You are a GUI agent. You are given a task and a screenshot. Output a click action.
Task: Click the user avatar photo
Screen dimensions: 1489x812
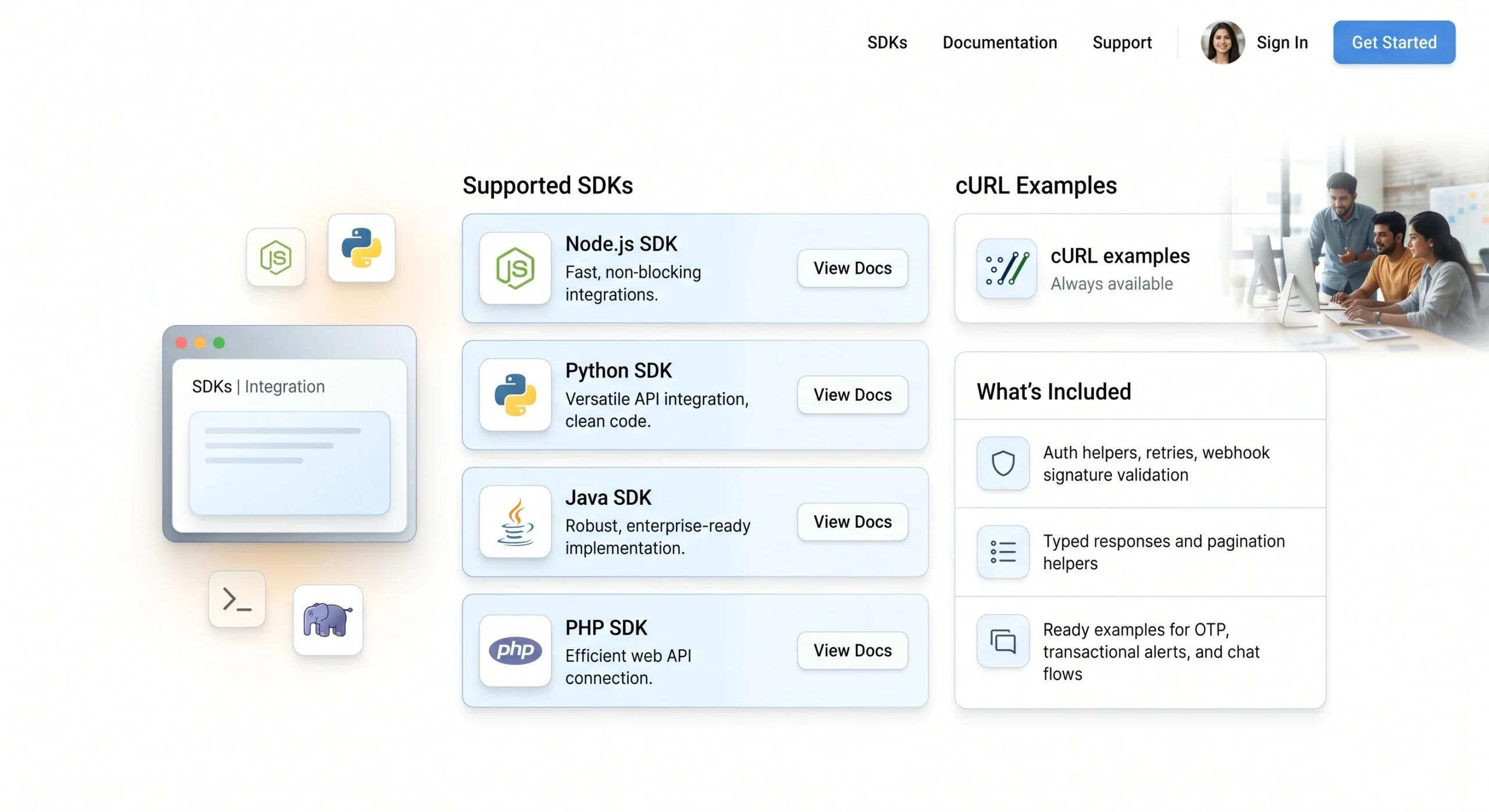(1223, 42)
